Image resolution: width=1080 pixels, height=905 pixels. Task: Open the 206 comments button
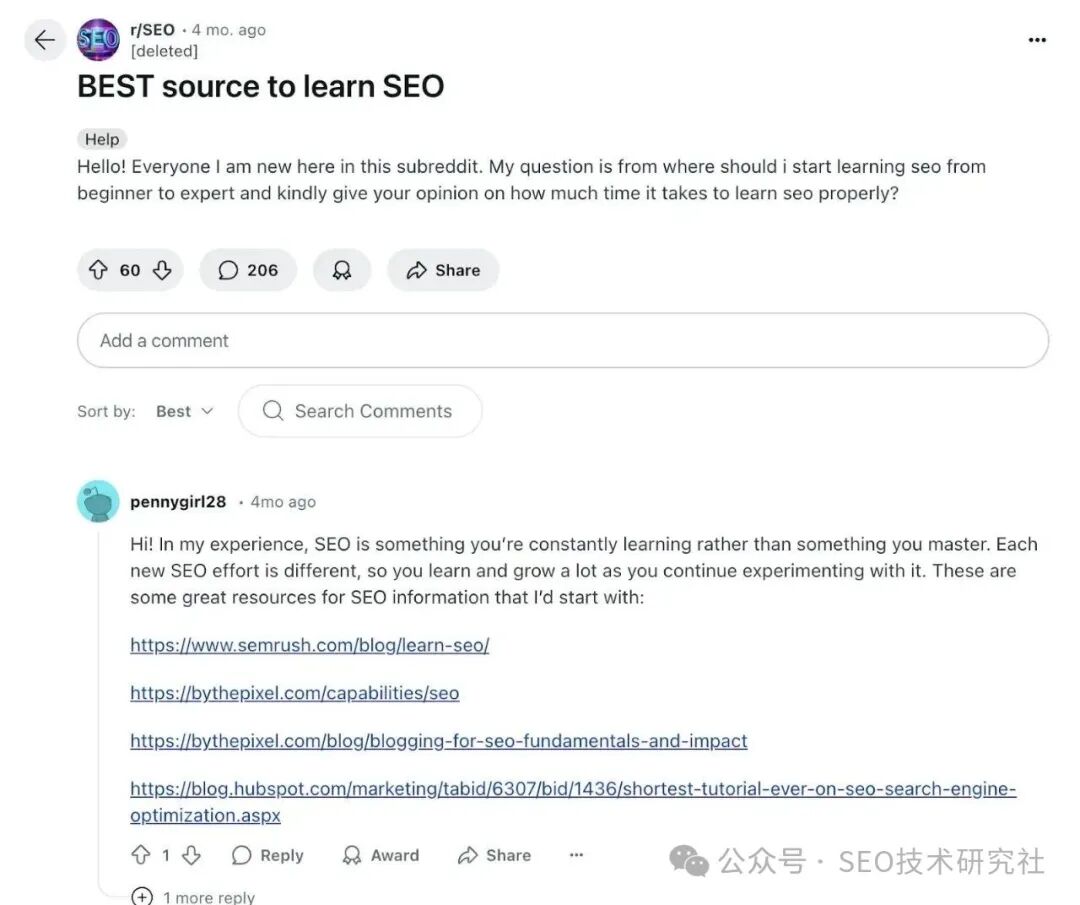tap(248, 270)
